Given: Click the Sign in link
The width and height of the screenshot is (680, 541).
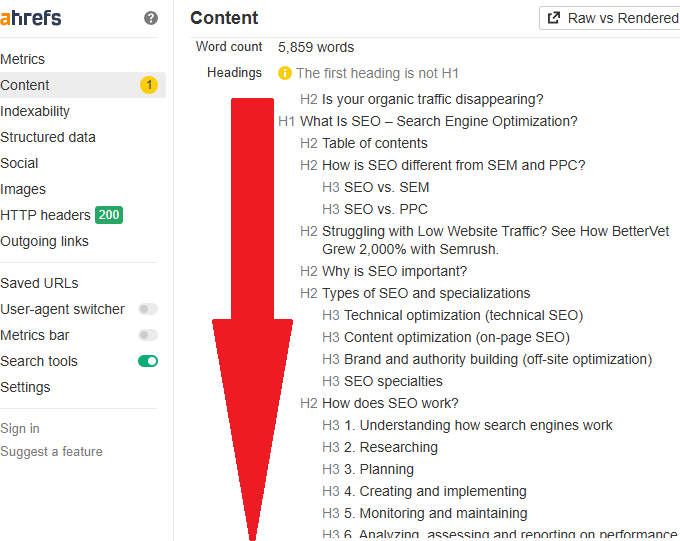Looking at the screenshot, I should pos(20,429).
